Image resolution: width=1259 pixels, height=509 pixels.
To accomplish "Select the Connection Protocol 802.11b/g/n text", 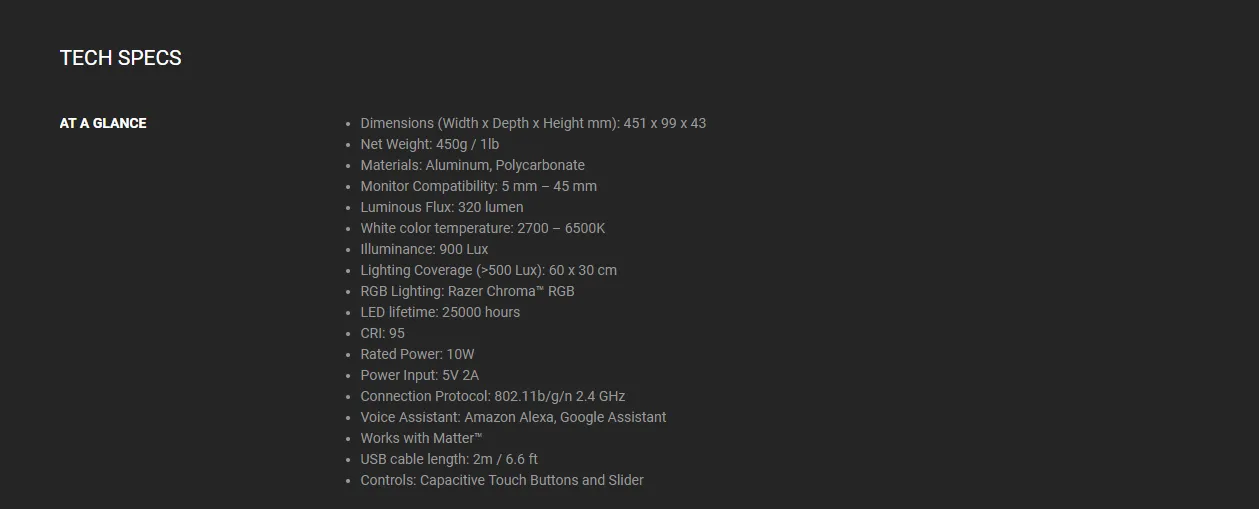I will [x=493, y=396].
